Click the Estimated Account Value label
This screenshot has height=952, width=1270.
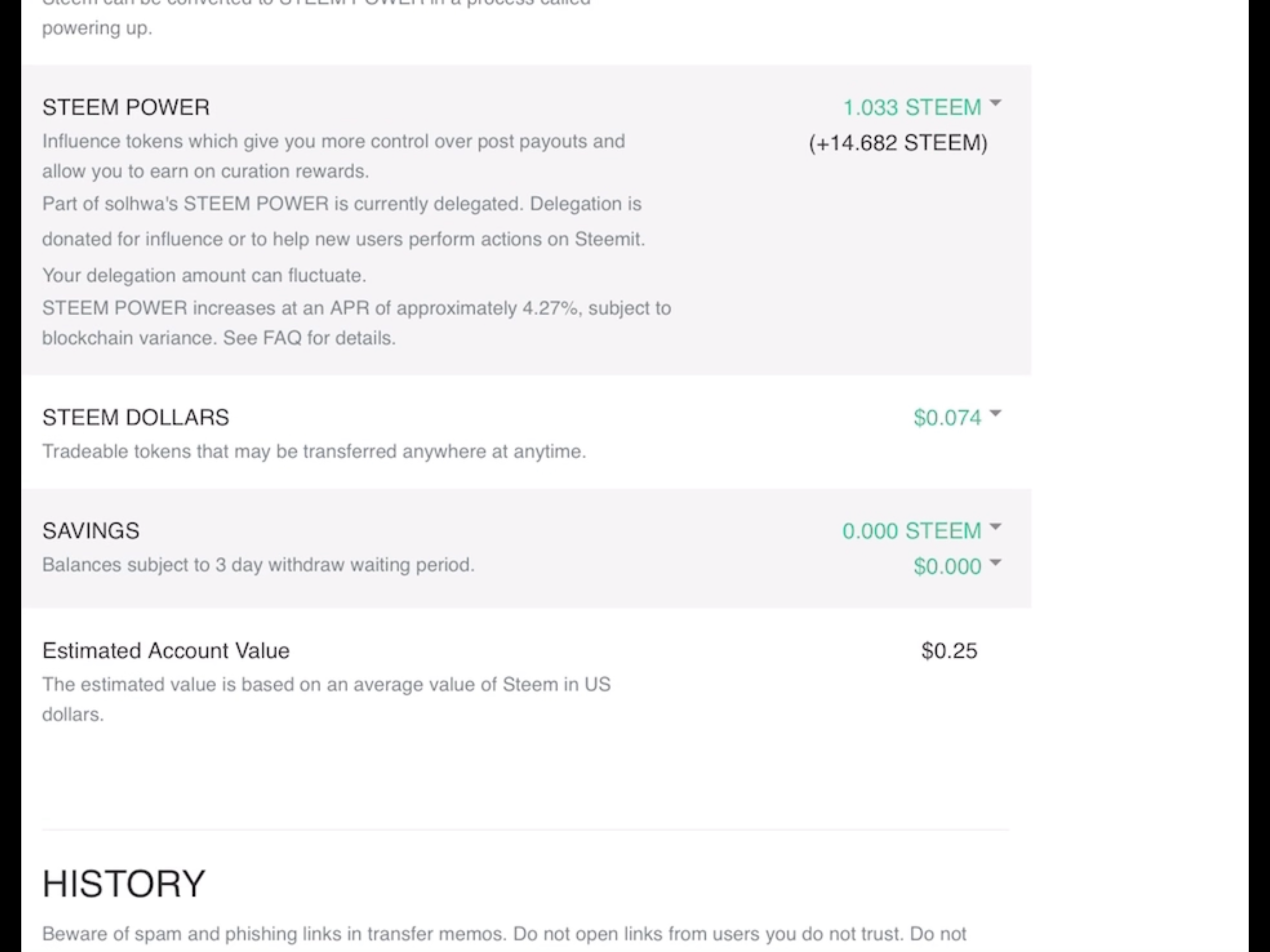[166, 651]
